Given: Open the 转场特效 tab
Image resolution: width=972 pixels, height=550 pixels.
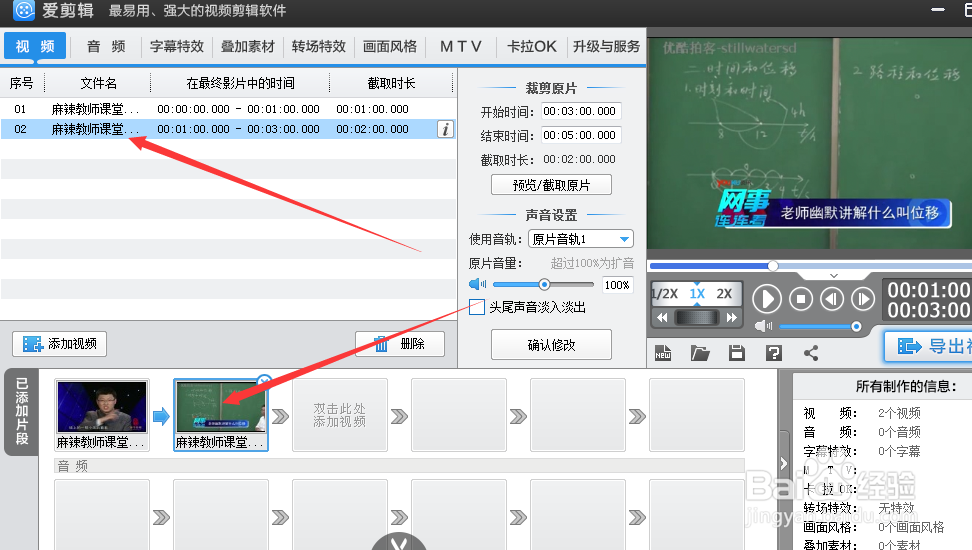Looking at the screenshot, I should (x=319, y=47).
